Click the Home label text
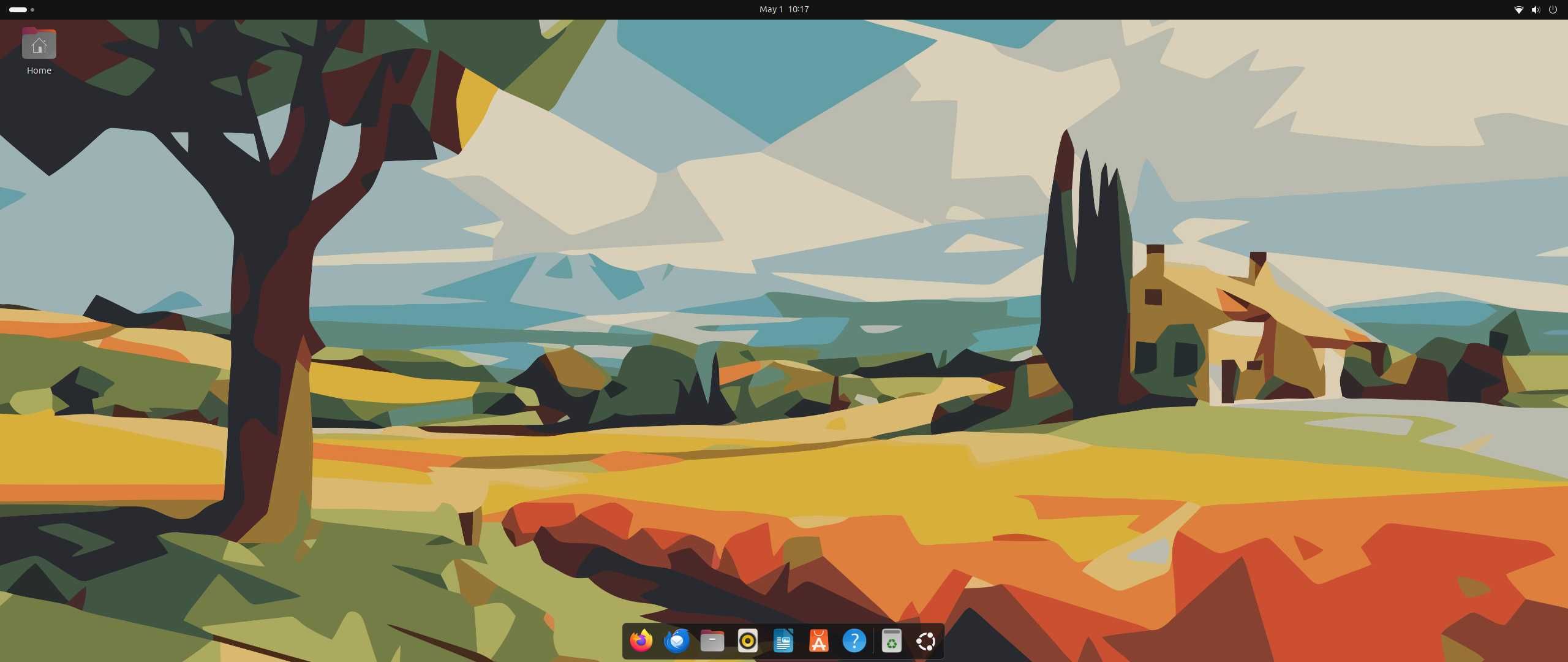The image size is (1568, 662). tap(39, 70)
